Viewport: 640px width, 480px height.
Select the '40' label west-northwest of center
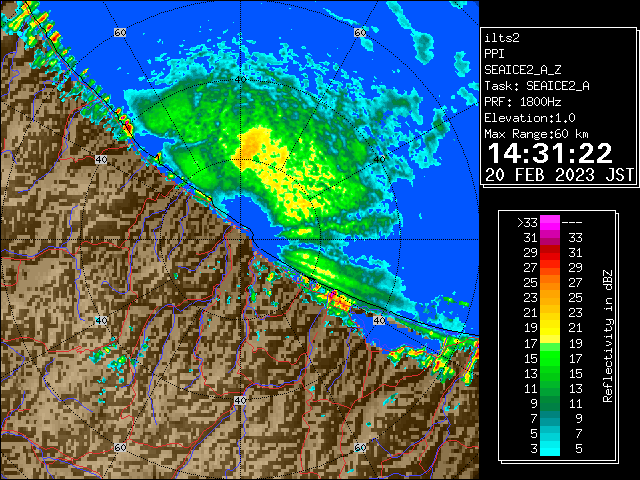pyautogui.click(x=101, y=160)
